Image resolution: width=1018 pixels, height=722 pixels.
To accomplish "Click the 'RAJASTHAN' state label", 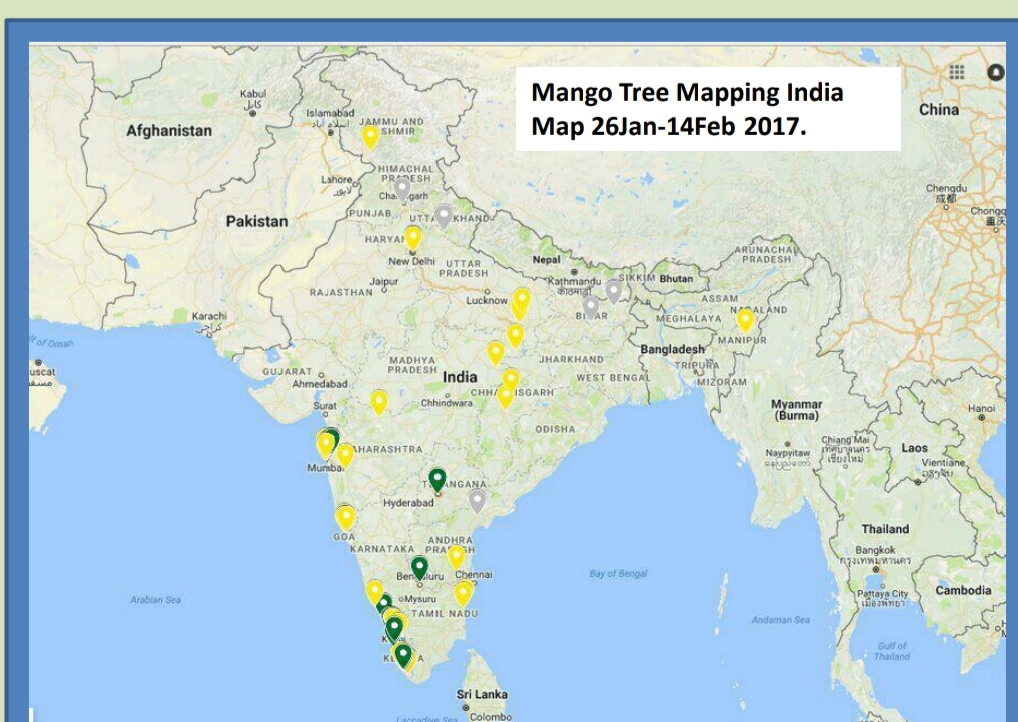I will pos(341,293).
